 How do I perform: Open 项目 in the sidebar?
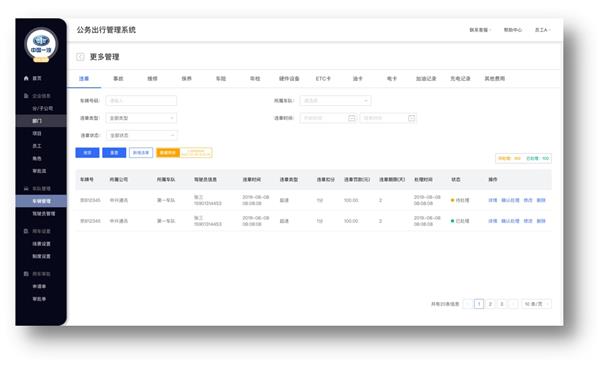37,134
